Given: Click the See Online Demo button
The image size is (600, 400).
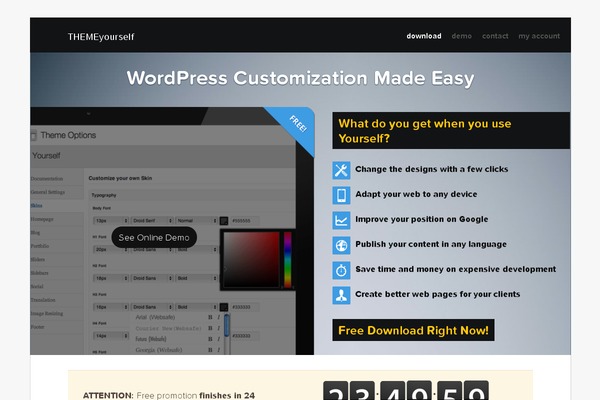Looking at the screenshot, I should pos(154,237).
